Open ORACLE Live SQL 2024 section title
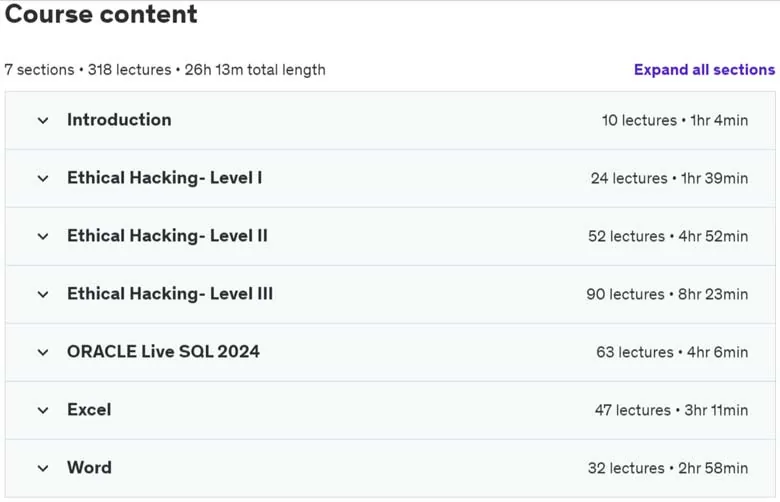Image resolution: width=780 pixels, height=502 pixels. 163,352
